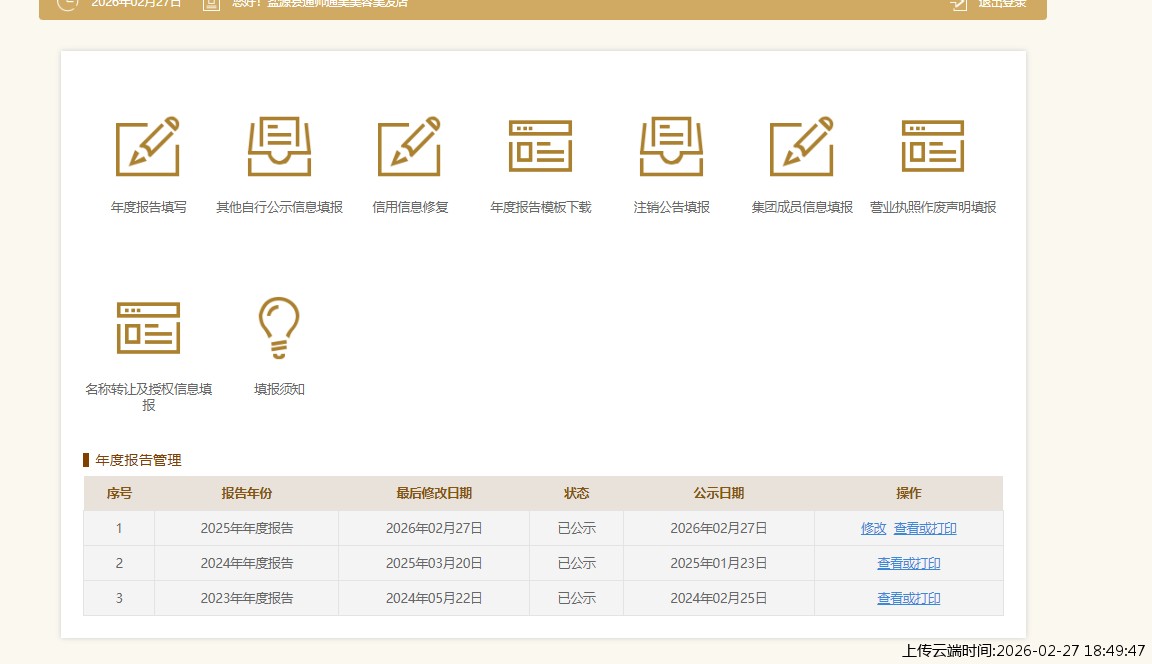Click the 操作 column header
The width and height of the screenshot is (1152, 664).
(908, 493)
